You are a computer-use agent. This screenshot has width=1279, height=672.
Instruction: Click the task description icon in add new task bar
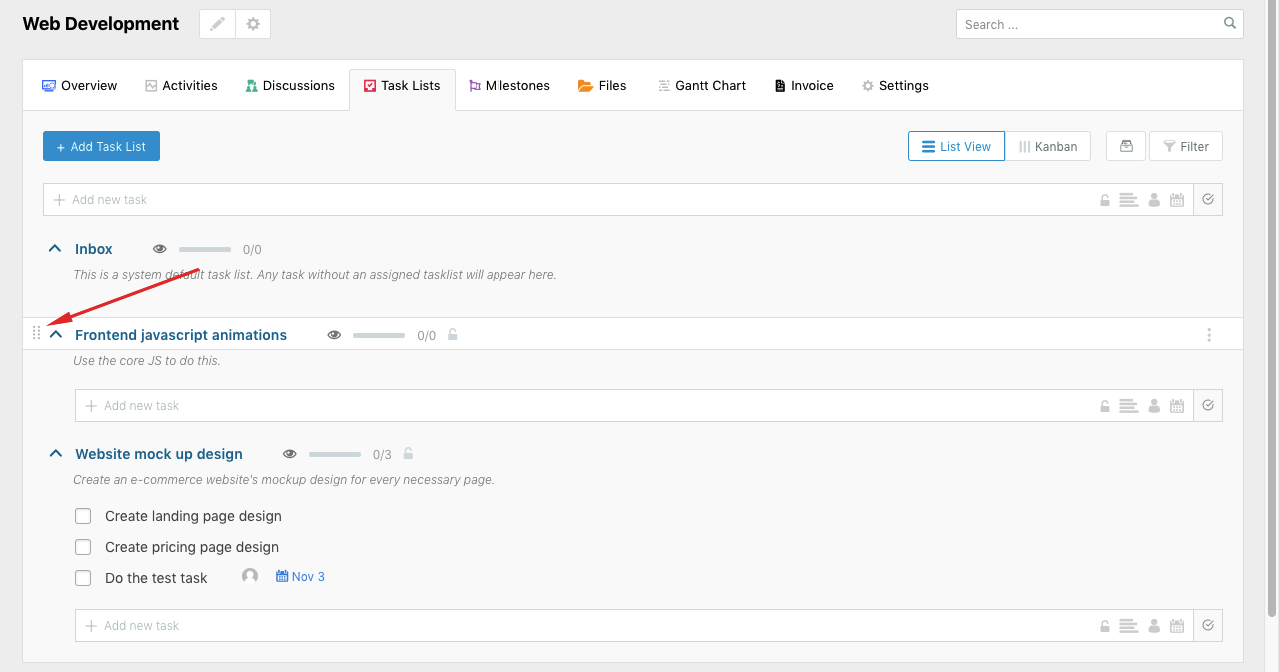[x=1129, y=199]
